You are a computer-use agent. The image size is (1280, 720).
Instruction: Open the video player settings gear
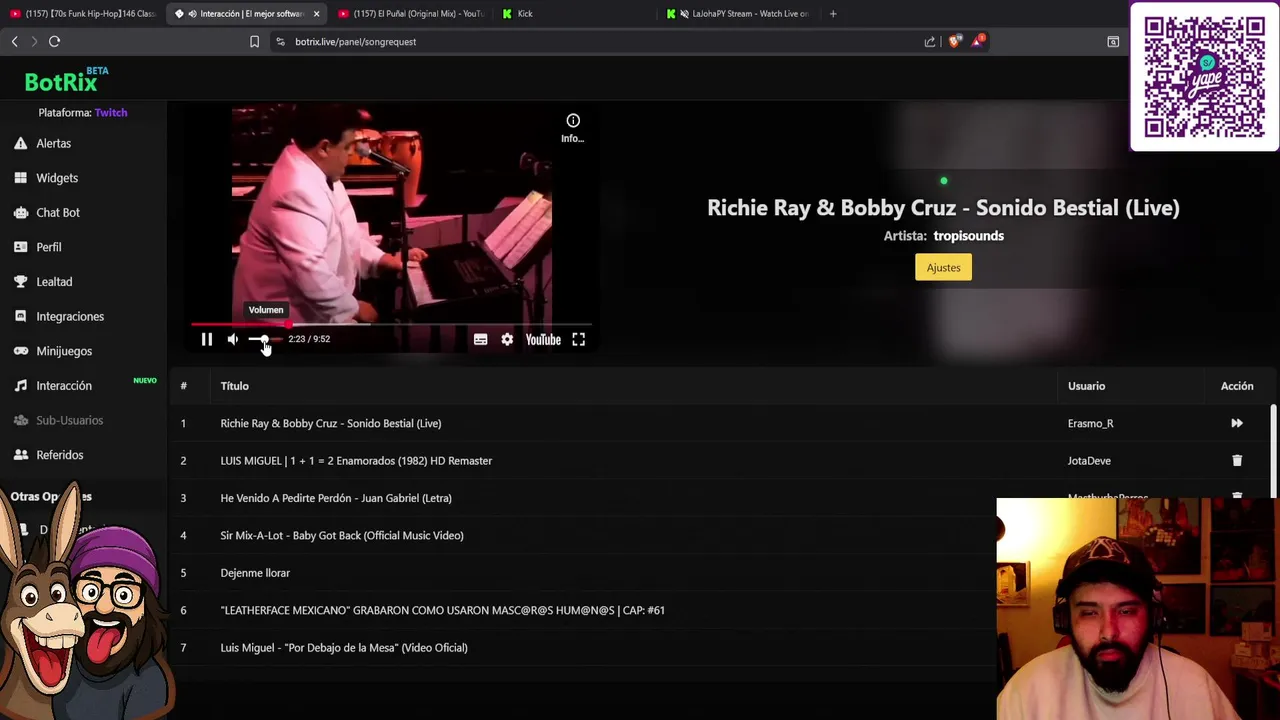[507, 340]
